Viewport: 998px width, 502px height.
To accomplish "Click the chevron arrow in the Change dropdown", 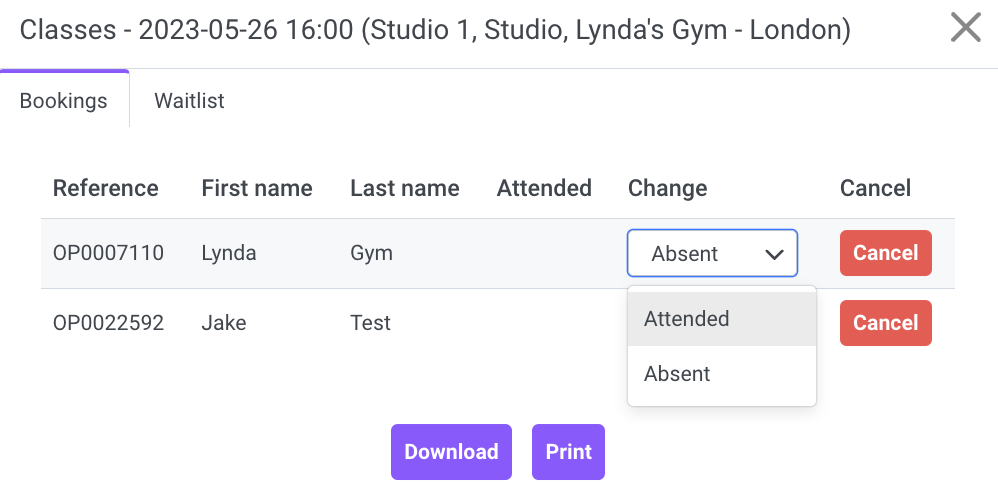I will [774, 254].
